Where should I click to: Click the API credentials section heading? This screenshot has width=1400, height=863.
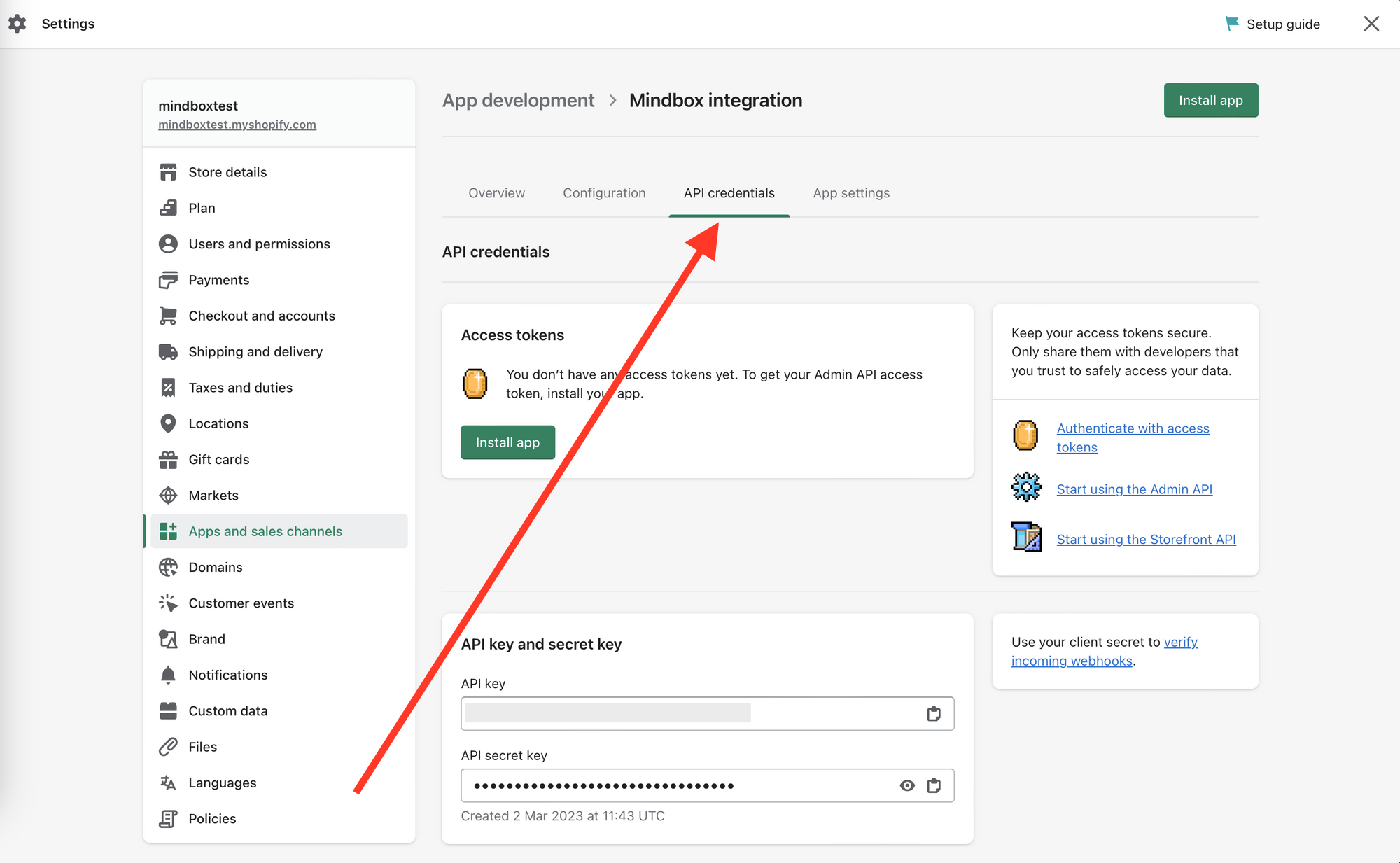pyautogui.click(x=496, y=252)
